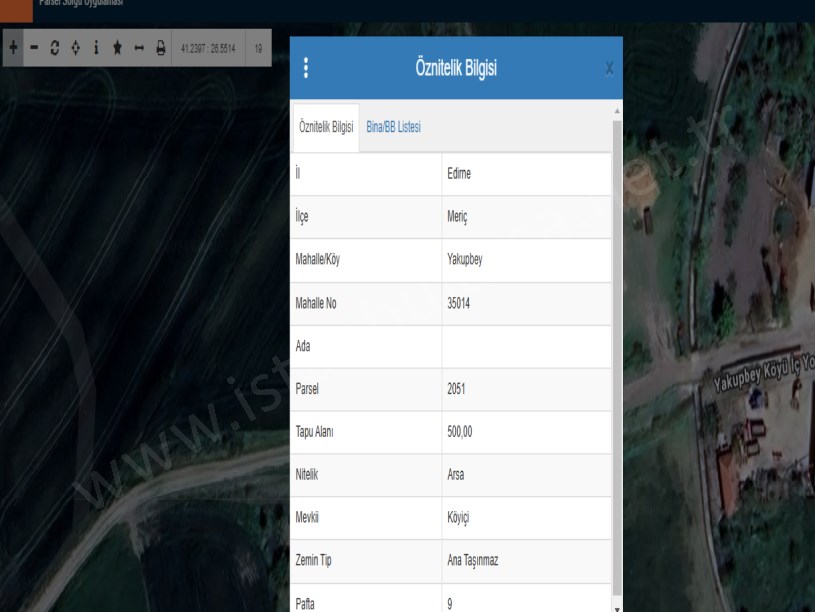The width and height of the screenshot is (815, 612).
Task: Select the info query tool
Action: (x=96, y=48)
